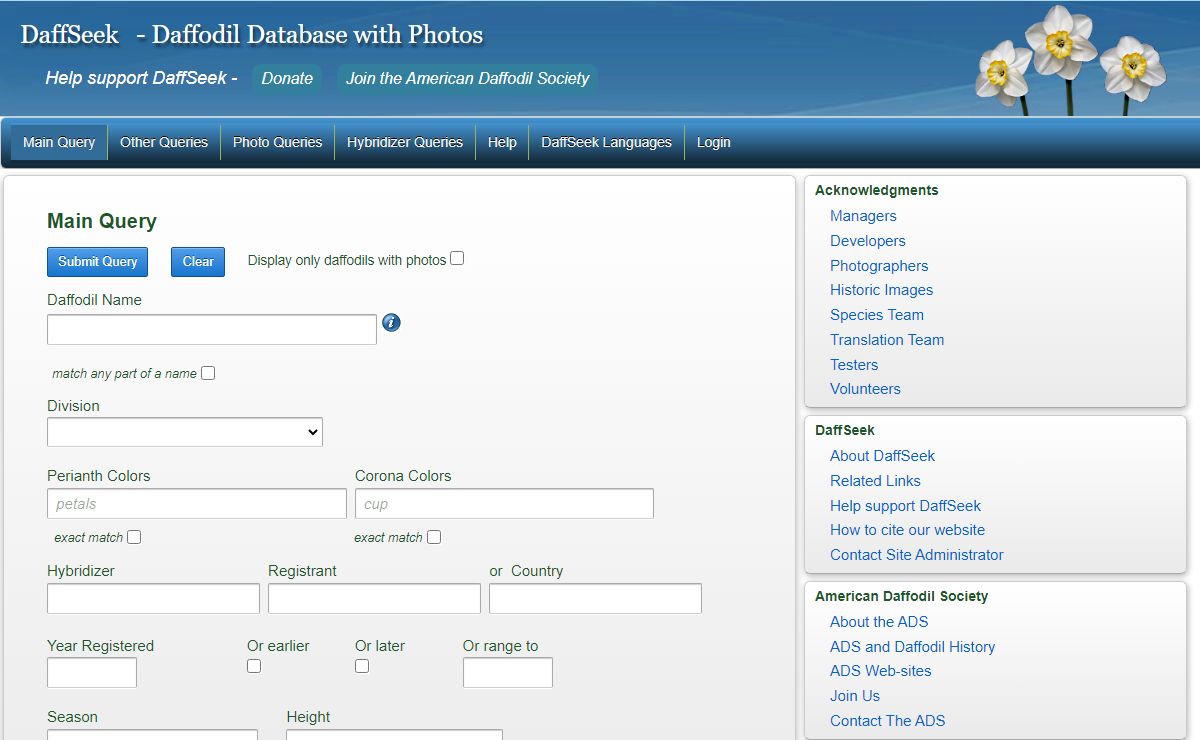Screen dimensions: 1200x740
Task: Enable match any part of a name
Action: [208, 373]
